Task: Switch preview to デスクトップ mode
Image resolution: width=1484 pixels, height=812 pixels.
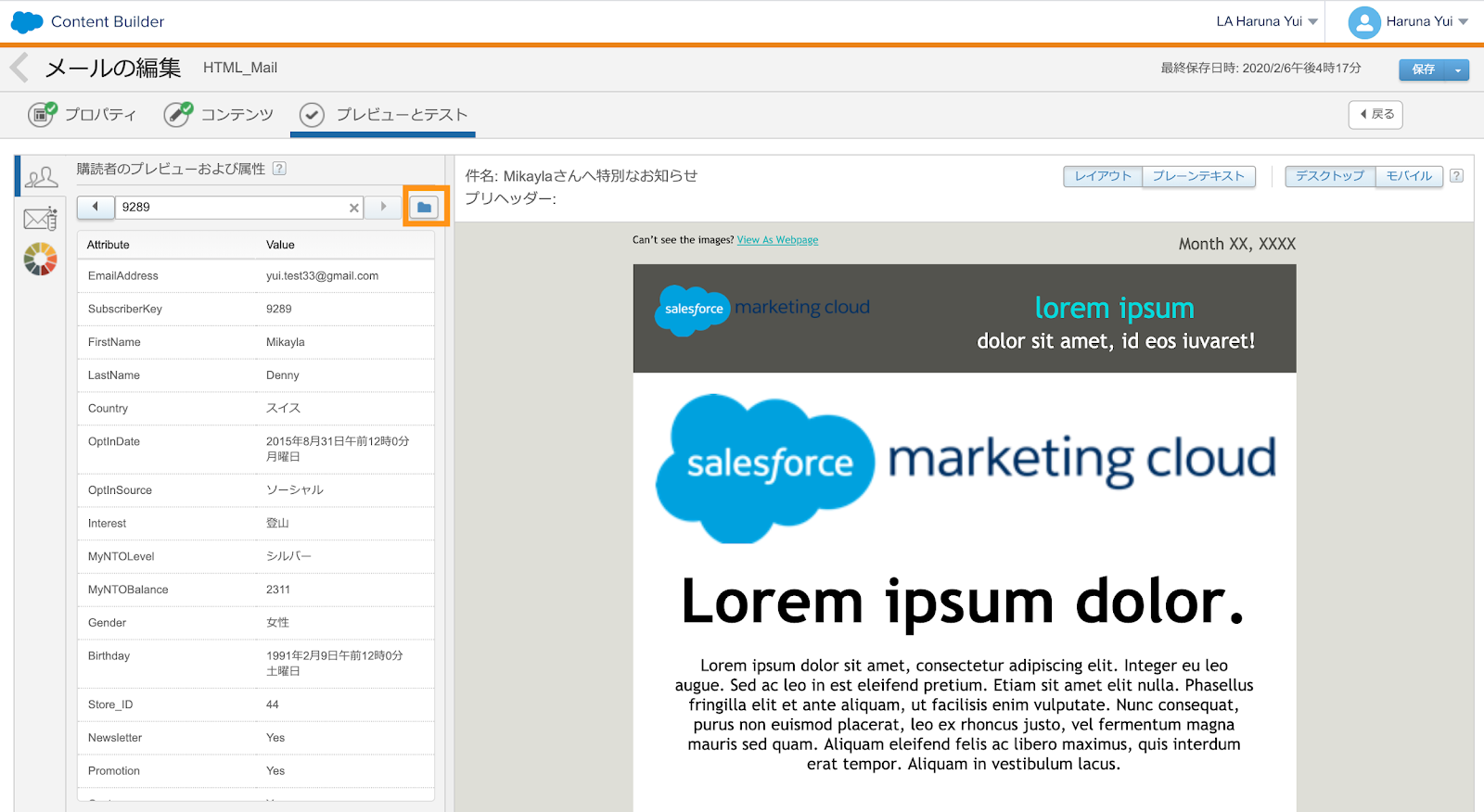Action: click(1330, 176)
